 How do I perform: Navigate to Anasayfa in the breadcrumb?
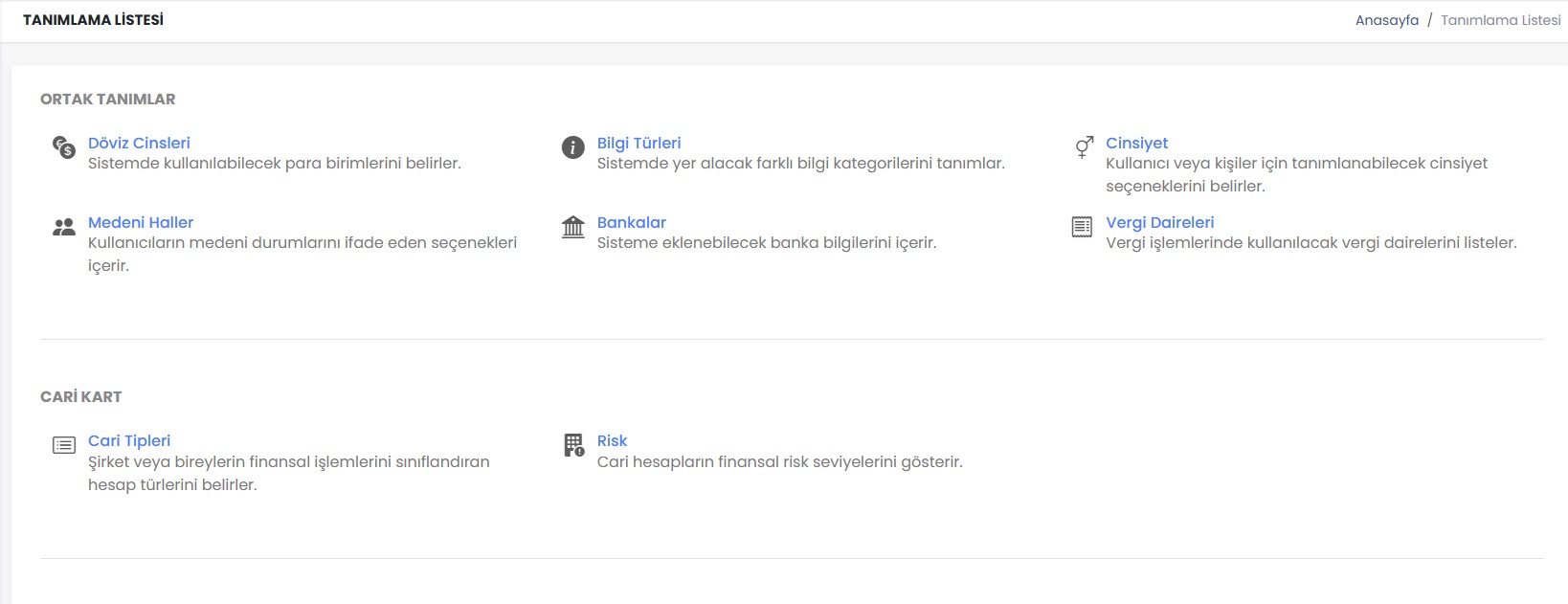(x=1386, y=20)
